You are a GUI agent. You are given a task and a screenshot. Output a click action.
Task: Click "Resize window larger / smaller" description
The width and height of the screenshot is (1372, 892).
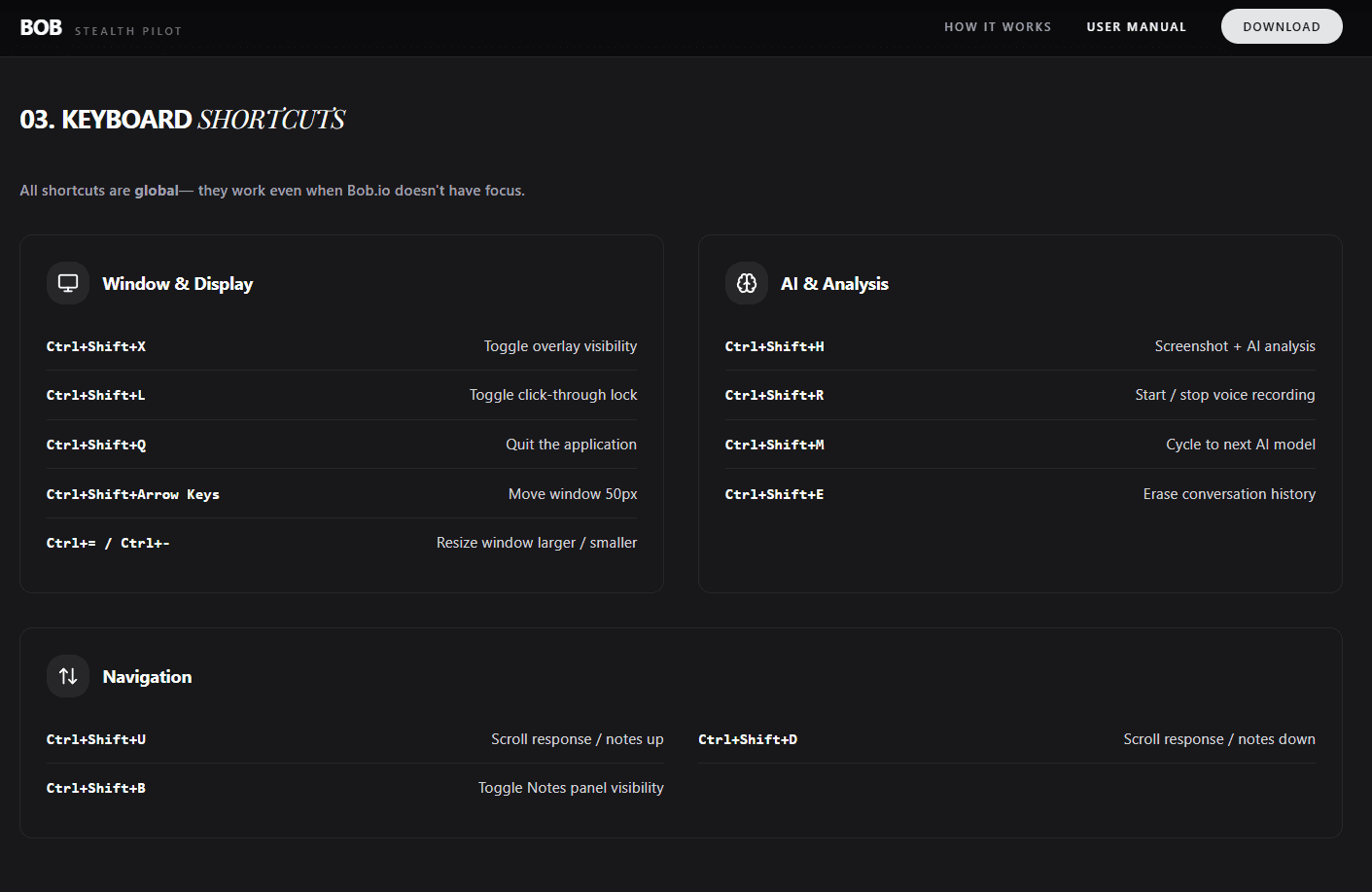pyautogui.click(x=537, y=543)
